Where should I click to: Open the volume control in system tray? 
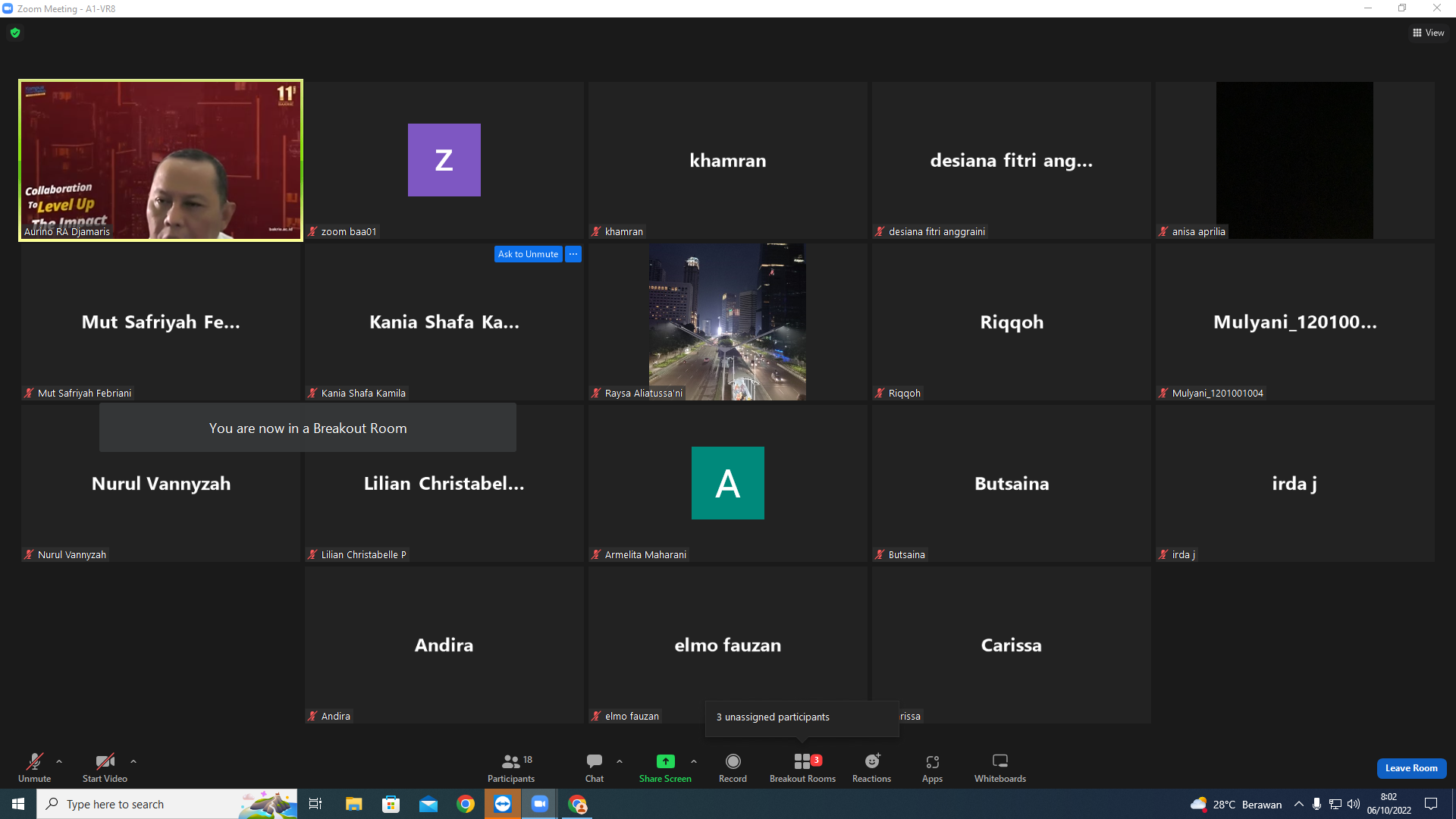[x=1354, y=804]
